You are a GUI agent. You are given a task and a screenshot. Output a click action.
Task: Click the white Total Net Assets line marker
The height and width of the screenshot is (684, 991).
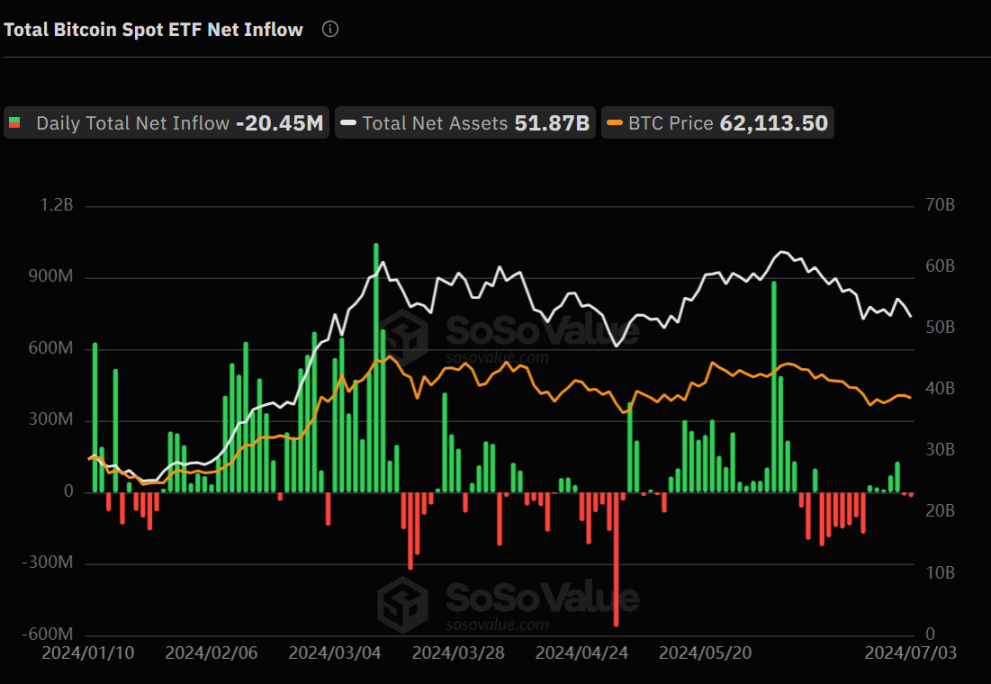pos(348,123)
